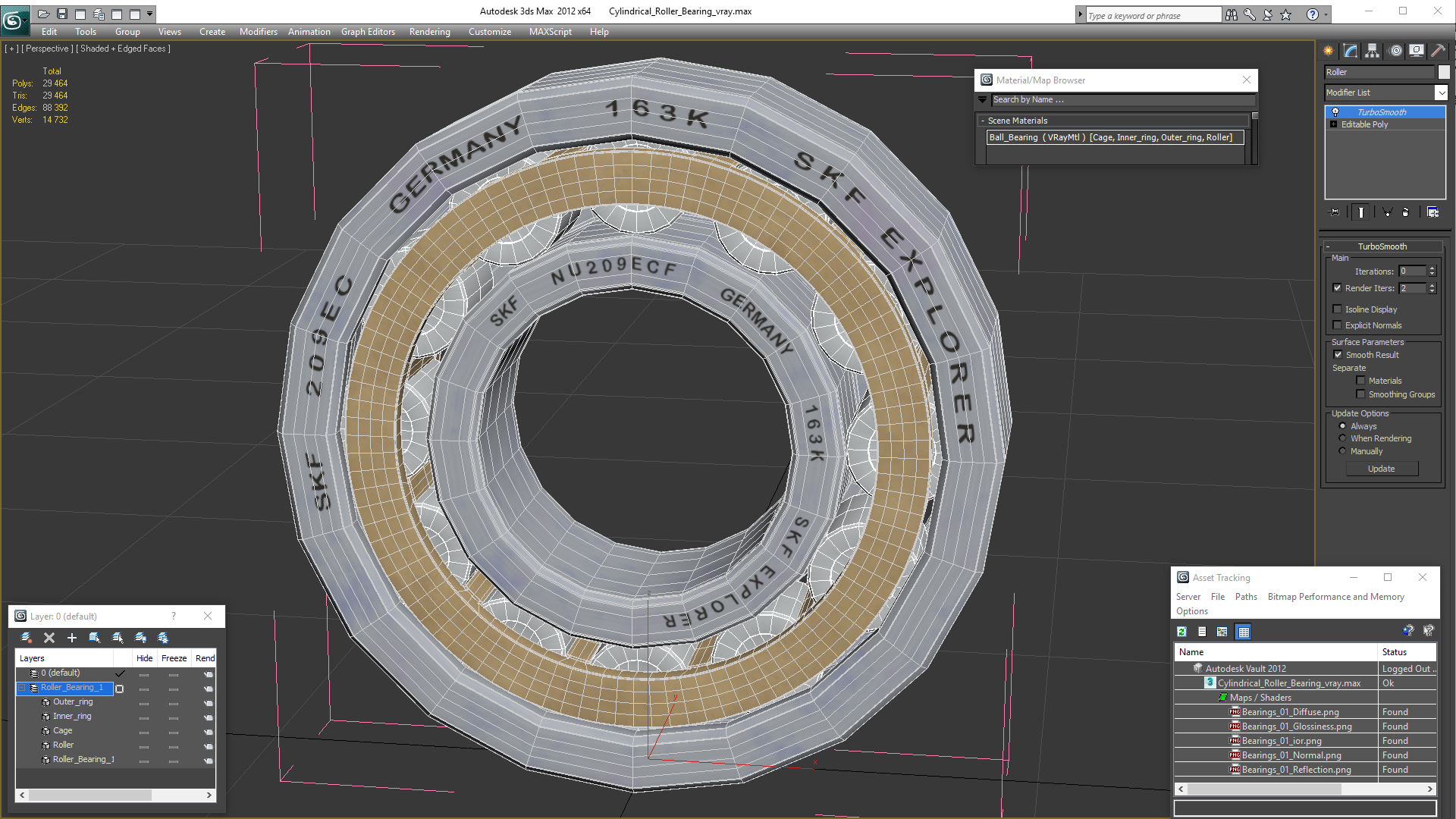Image resolution: width=1456 pixels, height=819 pixels.
Task: Click Roller object color swatch
Action: 1444,72
